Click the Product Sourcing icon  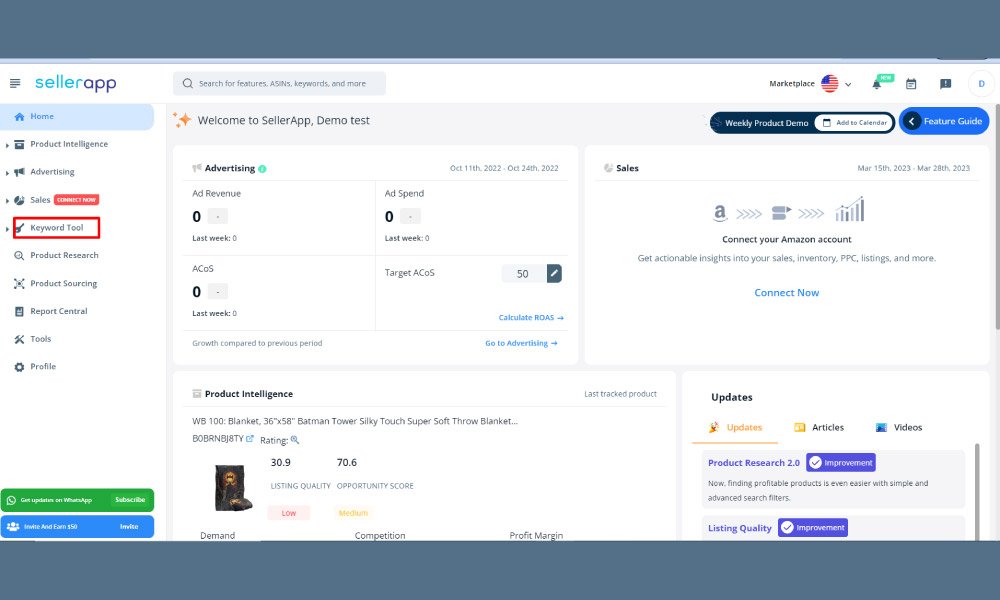19,284
